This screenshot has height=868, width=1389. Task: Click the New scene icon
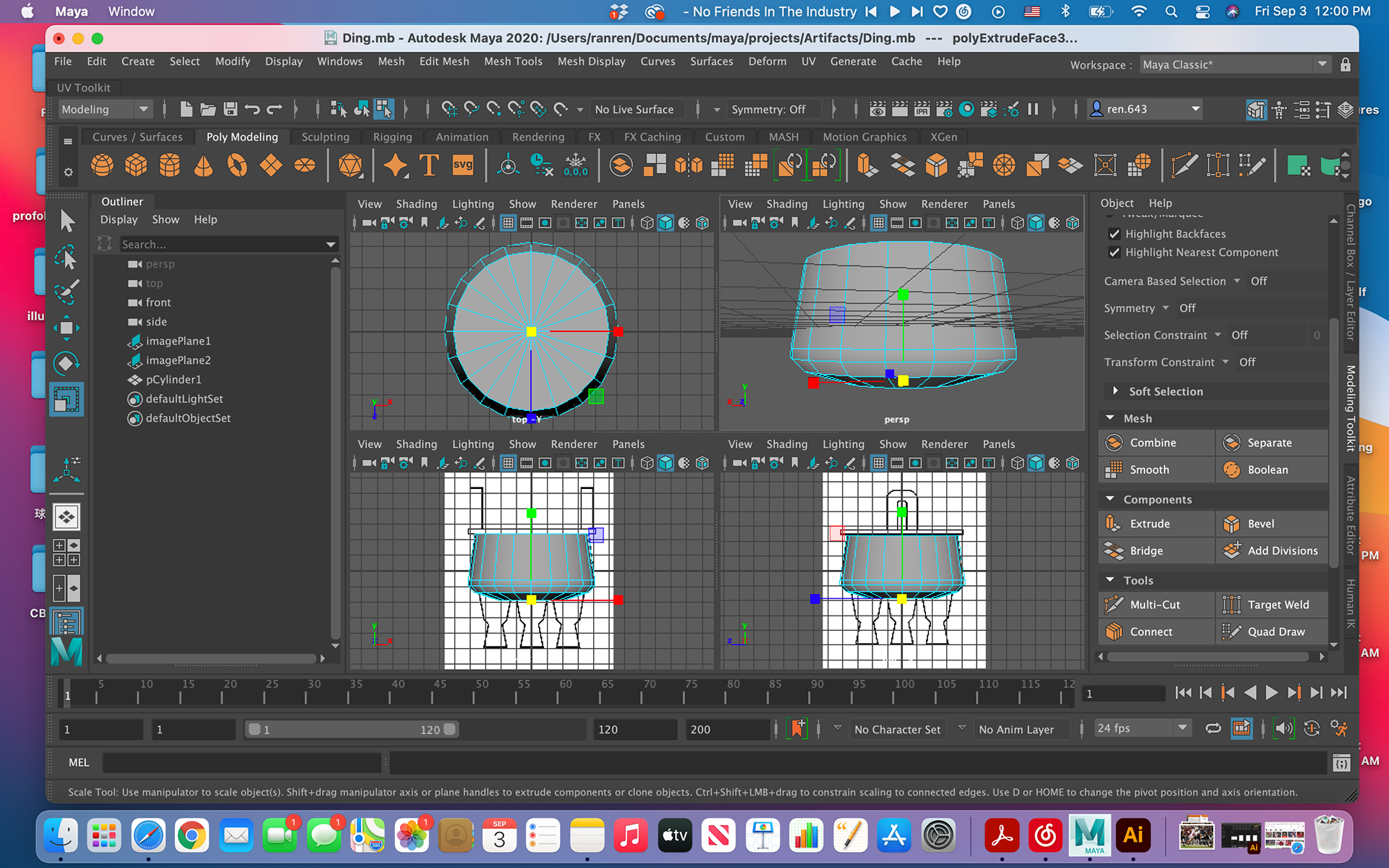(186, 109)
